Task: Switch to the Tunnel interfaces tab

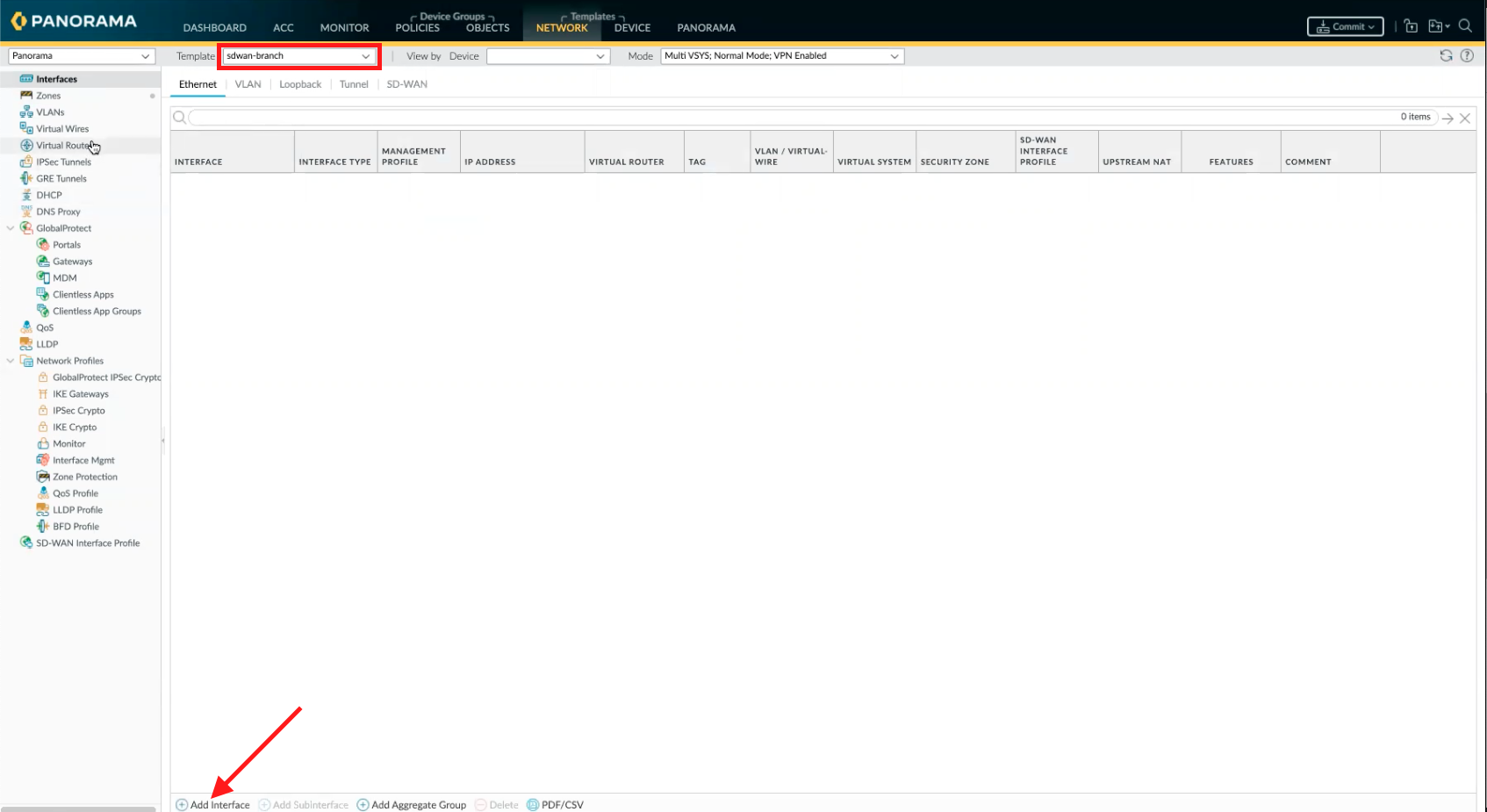Action: (x=354, y=84)
